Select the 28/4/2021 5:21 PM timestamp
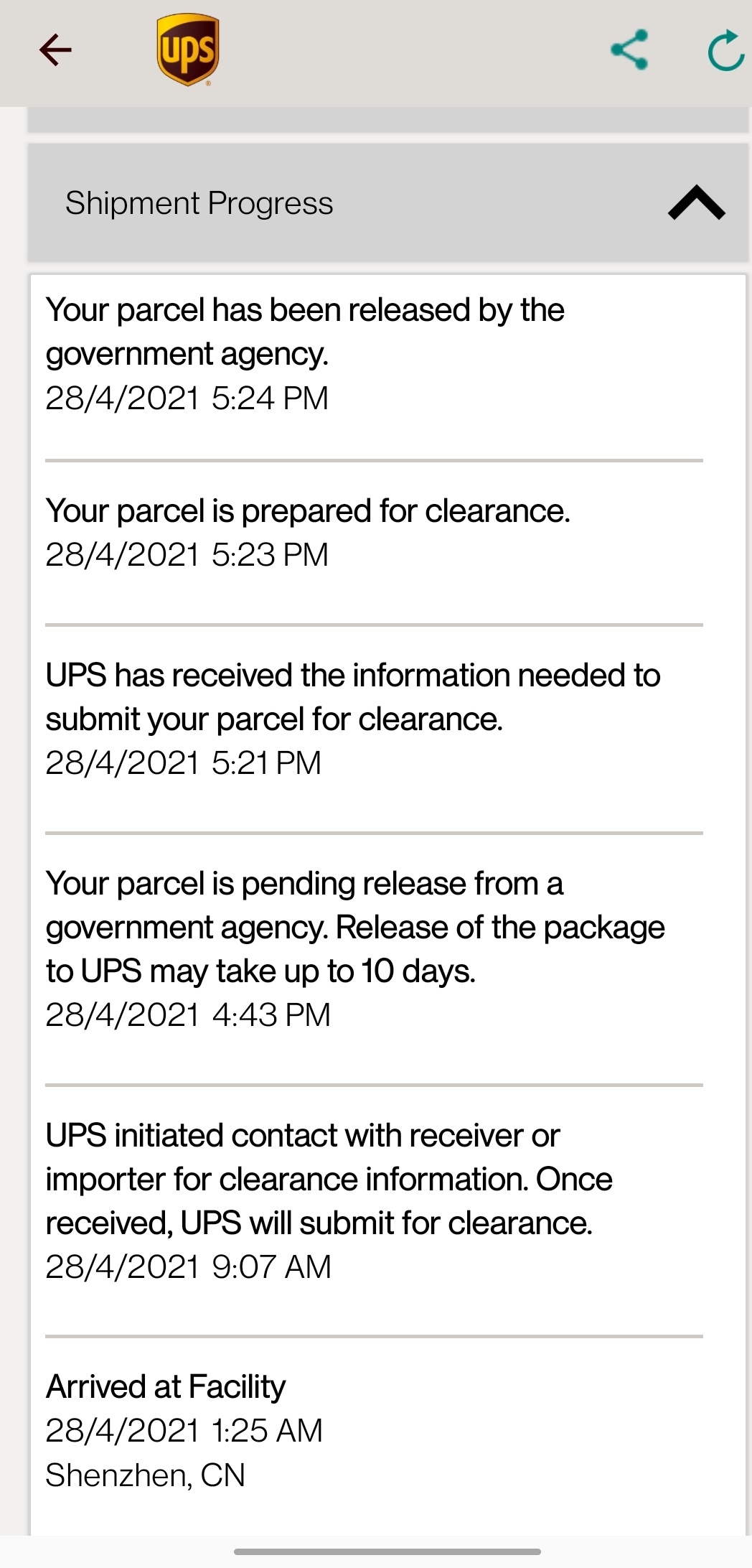 point(183,762)
